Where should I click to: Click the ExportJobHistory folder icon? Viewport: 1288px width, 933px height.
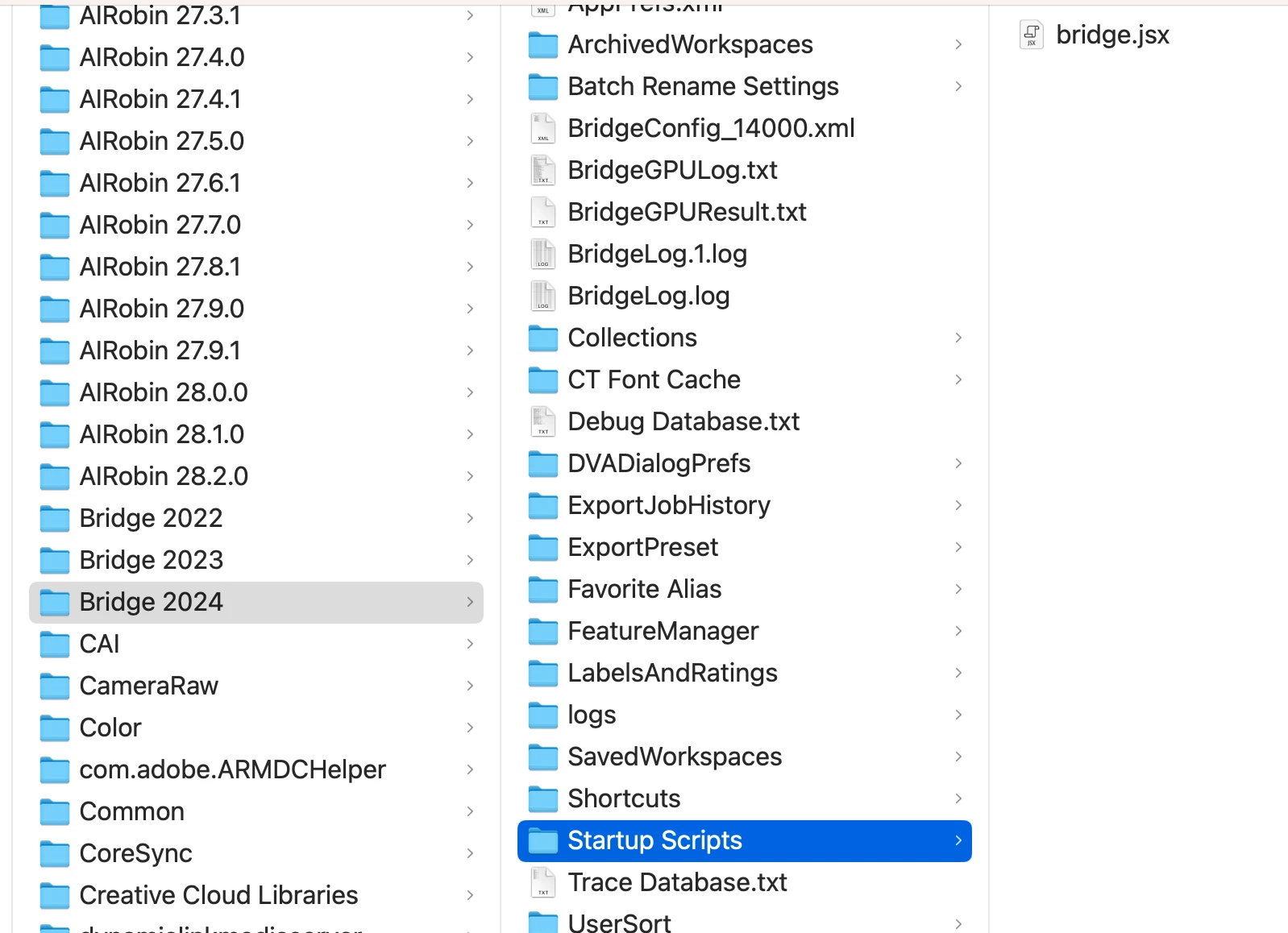542,506
